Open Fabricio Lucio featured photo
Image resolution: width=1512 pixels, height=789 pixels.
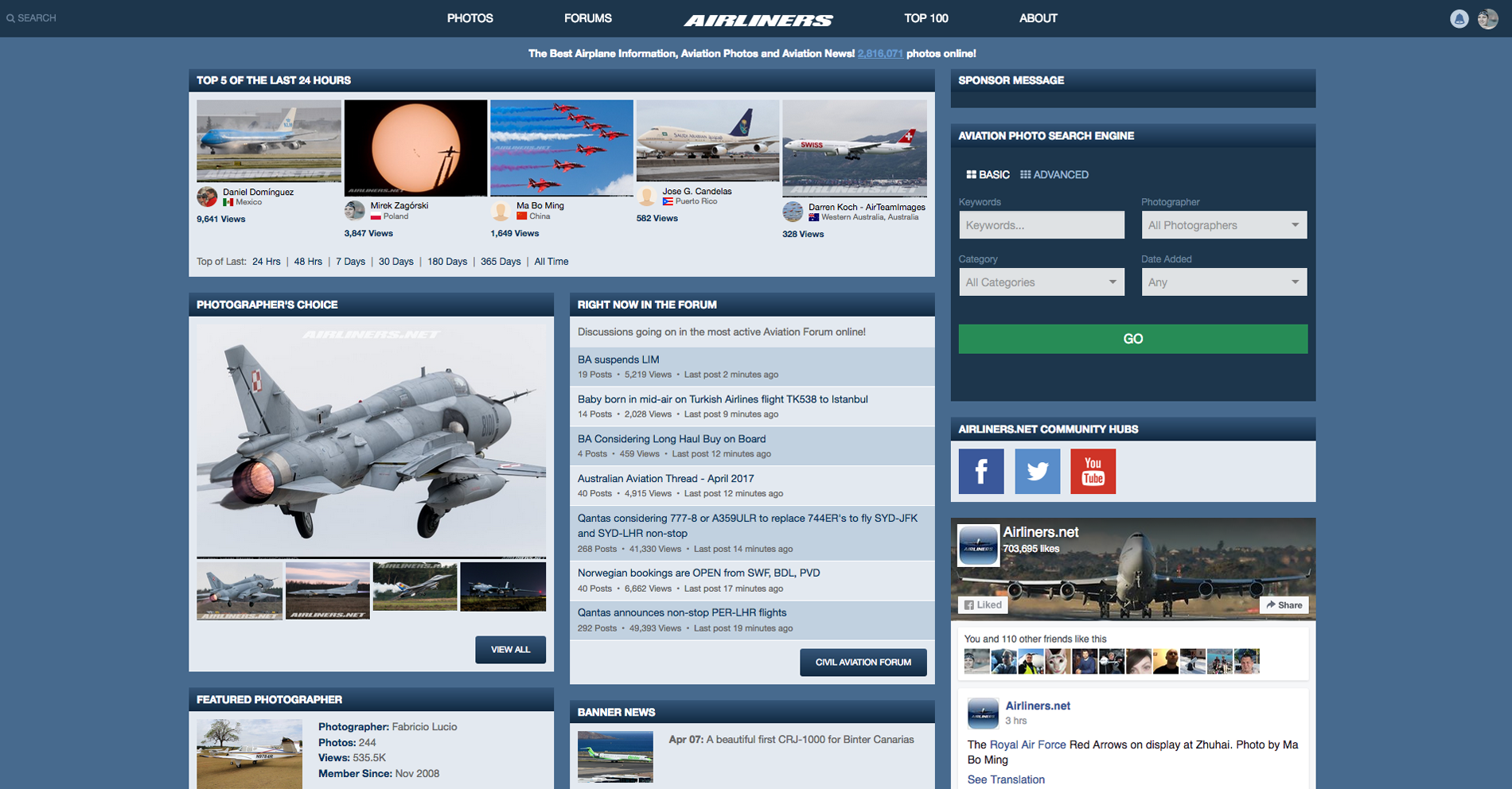249,754
